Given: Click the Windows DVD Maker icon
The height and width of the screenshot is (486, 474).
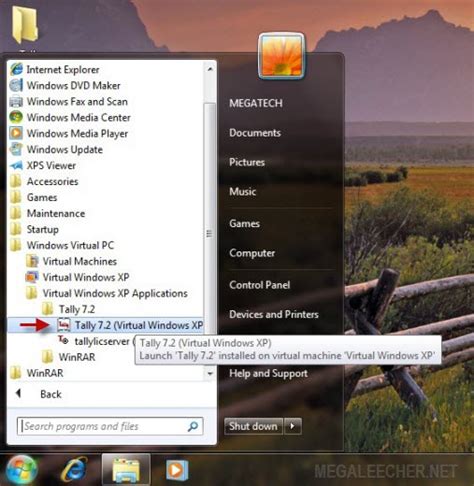Looking at the screenshot, I should (16, 86).
